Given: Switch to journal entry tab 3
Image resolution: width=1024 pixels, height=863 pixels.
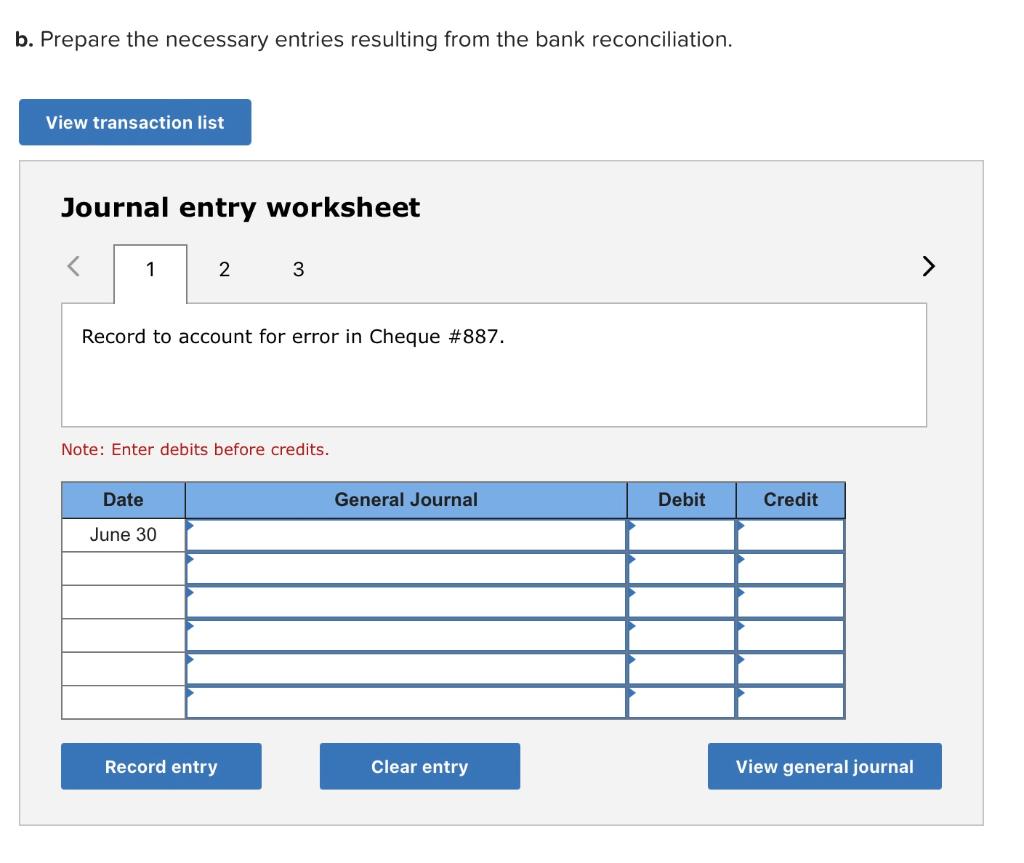Looking at the screenshot, I should pos(297,269).
